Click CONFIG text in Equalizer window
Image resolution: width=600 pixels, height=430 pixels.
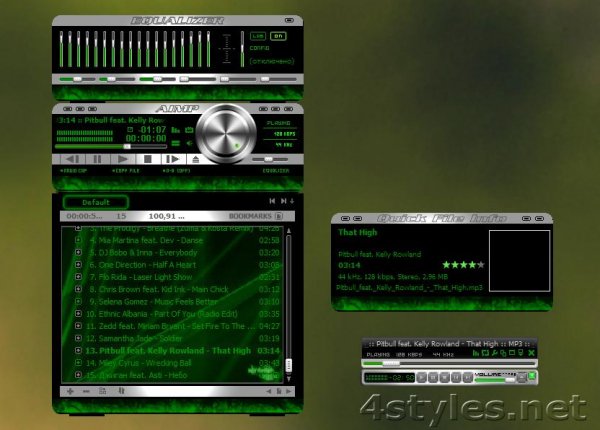(x=259, y=48)
